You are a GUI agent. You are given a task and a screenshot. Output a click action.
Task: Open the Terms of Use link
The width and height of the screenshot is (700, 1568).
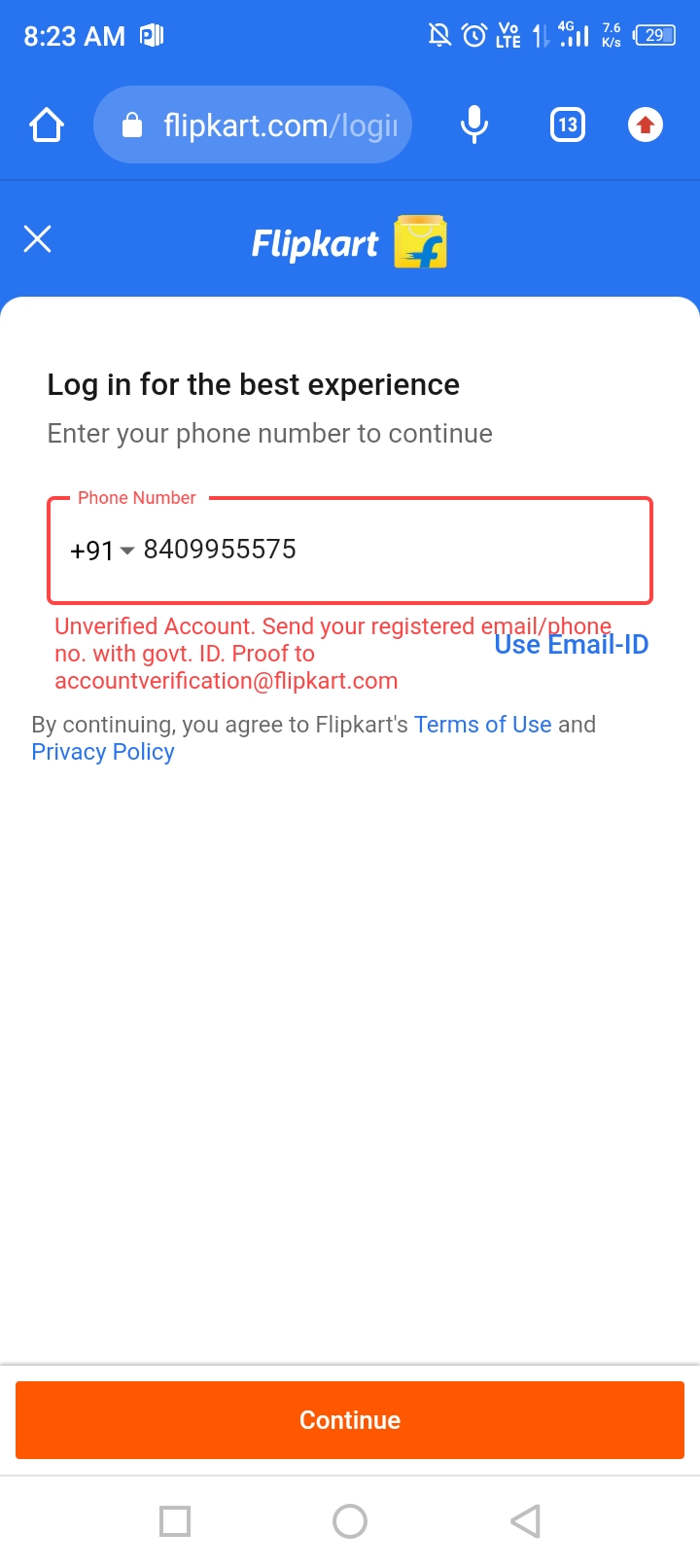click(482, 725)
